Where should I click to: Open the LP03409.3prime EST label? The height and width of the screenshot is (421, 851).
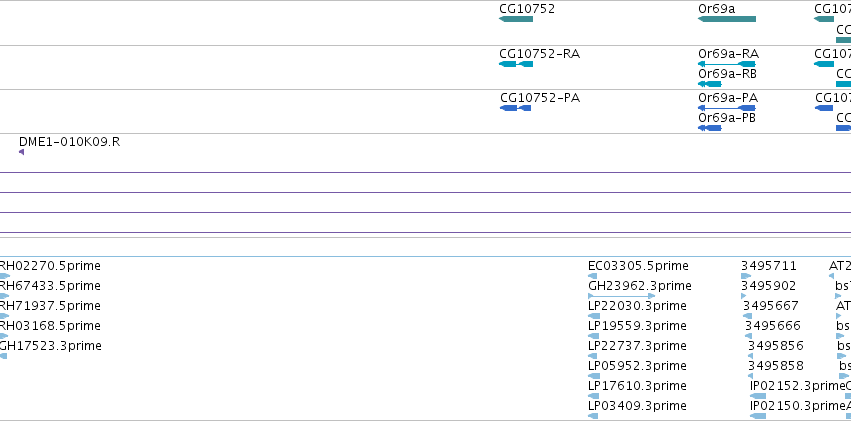637,406
